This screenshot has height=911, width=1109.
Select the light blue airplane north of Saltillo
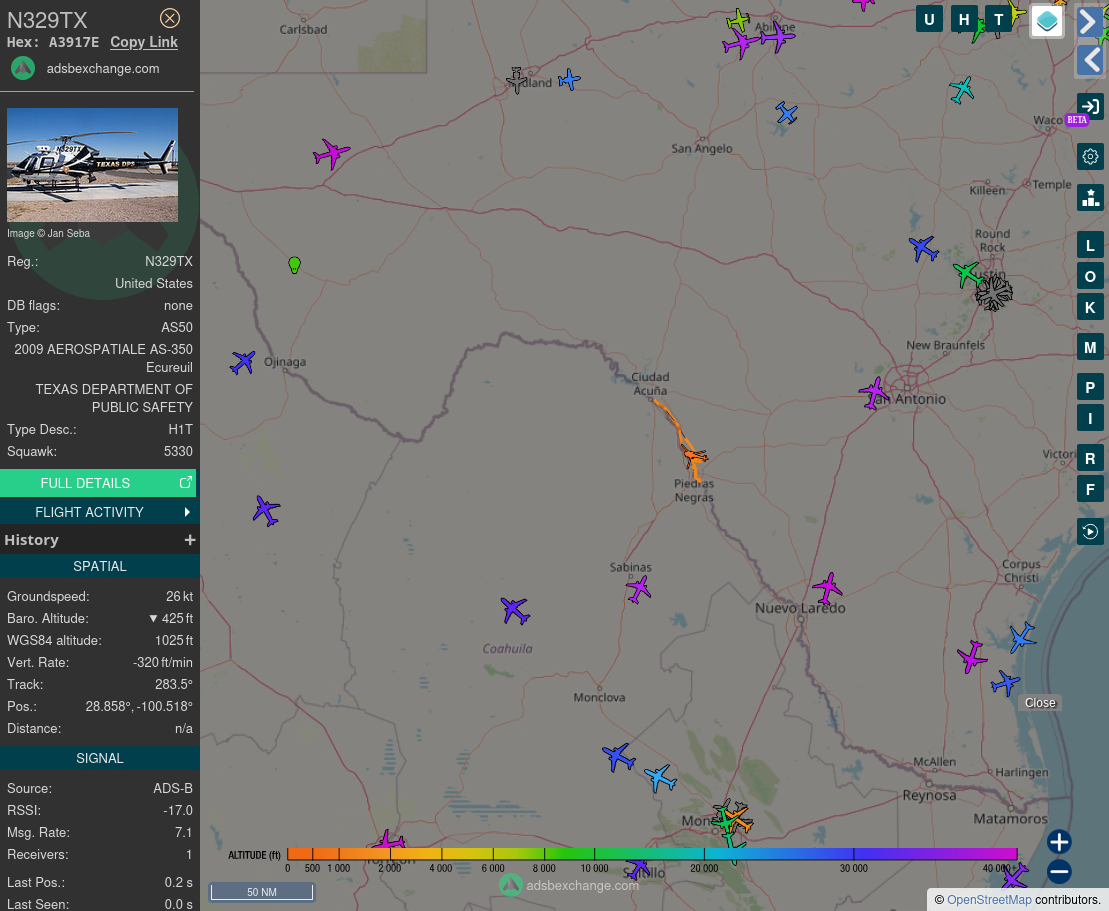(661, 778)
